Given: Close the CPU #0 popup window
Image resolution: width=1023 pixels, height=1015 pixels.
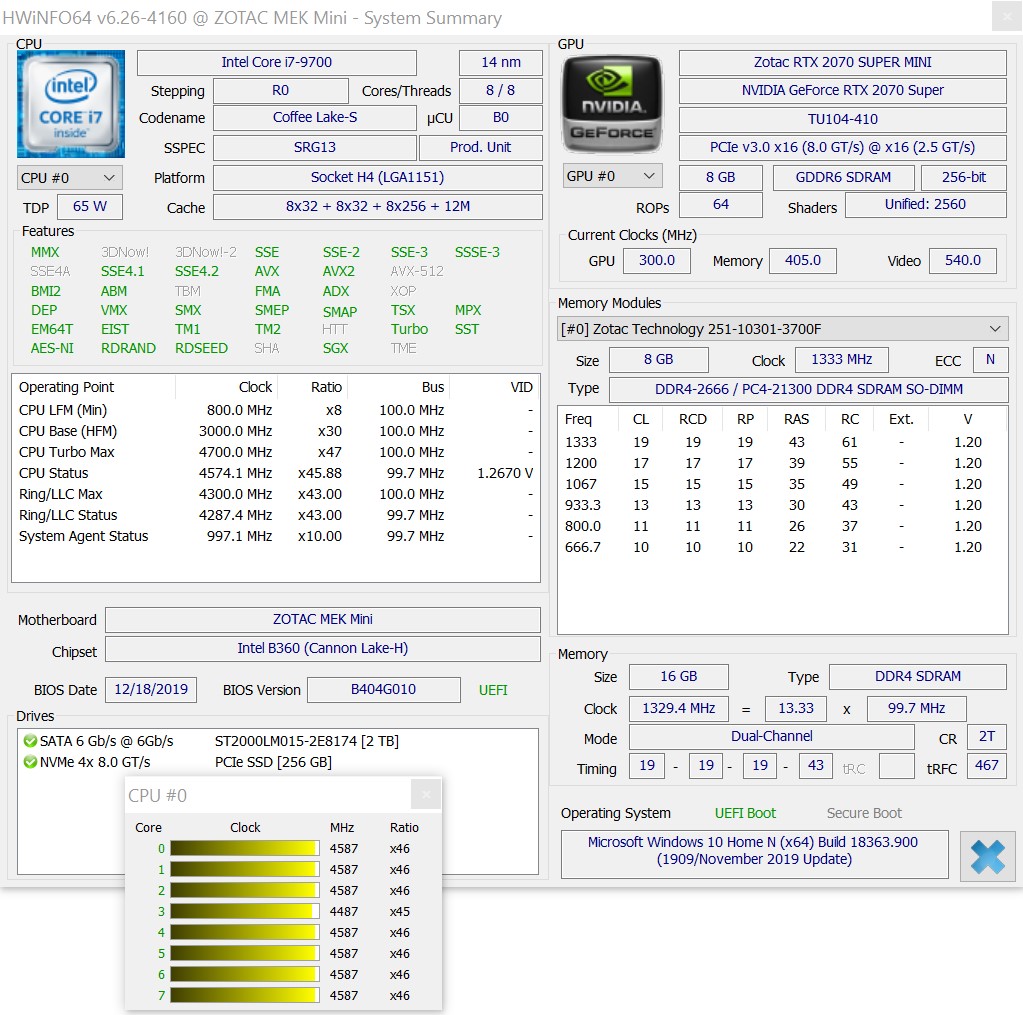Looking at the screenshot, I should [426, 795].
